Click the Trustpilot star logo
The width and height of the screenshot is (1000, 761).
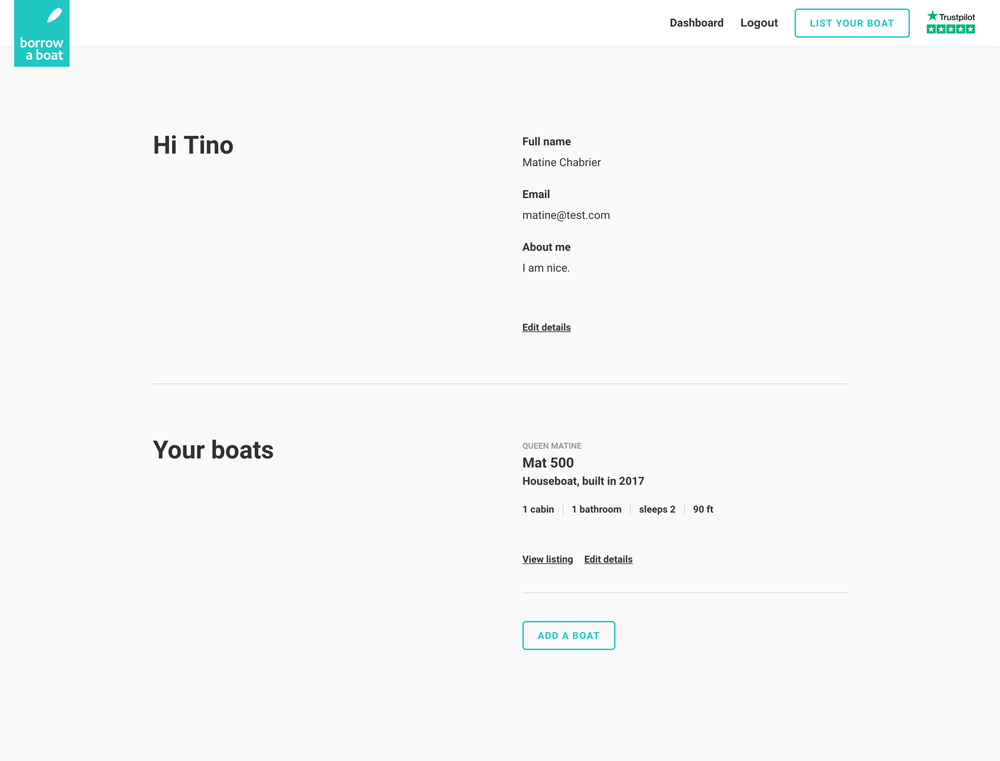click(x=950, y=17)
